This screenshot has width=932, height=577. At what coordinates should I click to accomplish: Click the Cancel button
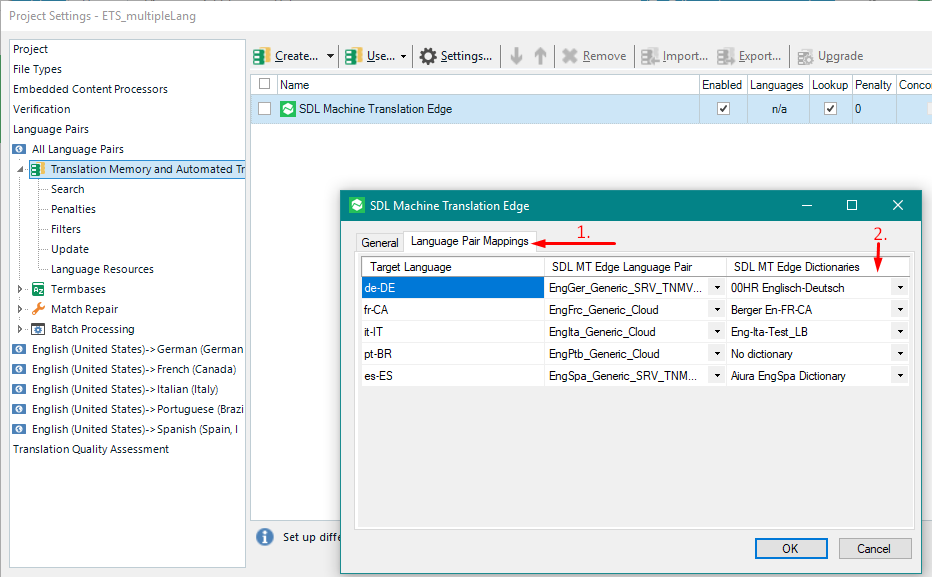coord(874,548)
